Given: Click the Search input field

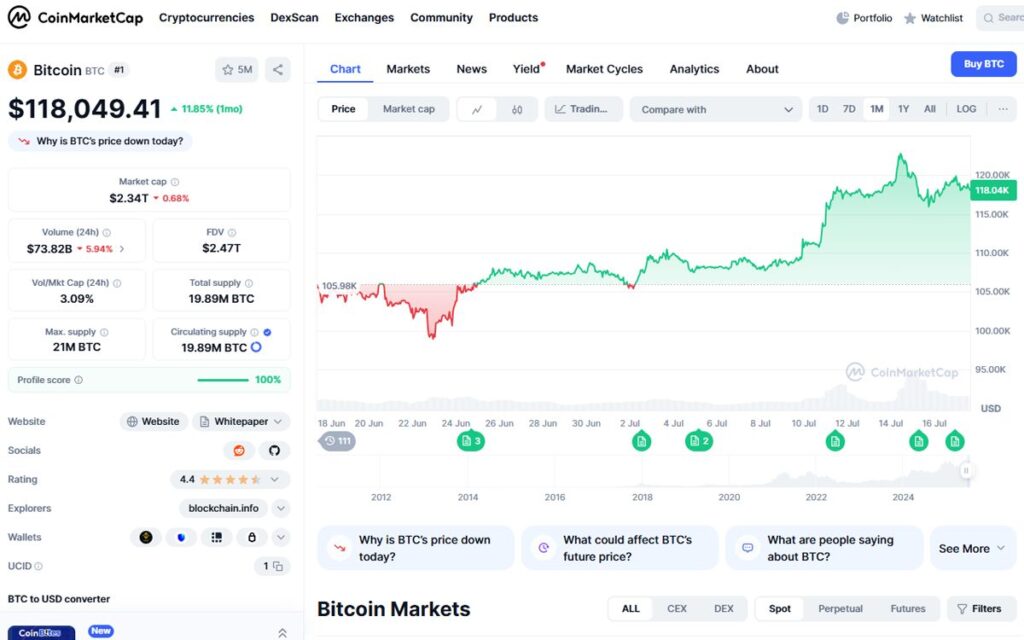Looking at the screenshot, I should [x=1000, y=18].
